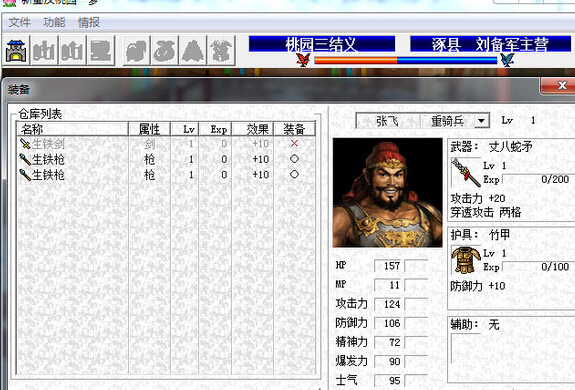This screenshot has width=575, height=390.
Task: Sort warehouse list by 装备 column
Action: (294, 129)
